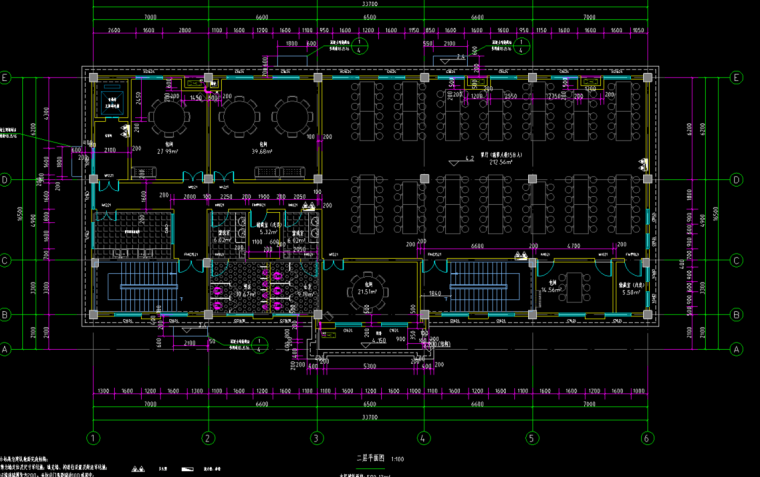The image size is (760, 477).
Task: Select the bottom axis bubble numbered 4
Action: [x=424, y=438]
